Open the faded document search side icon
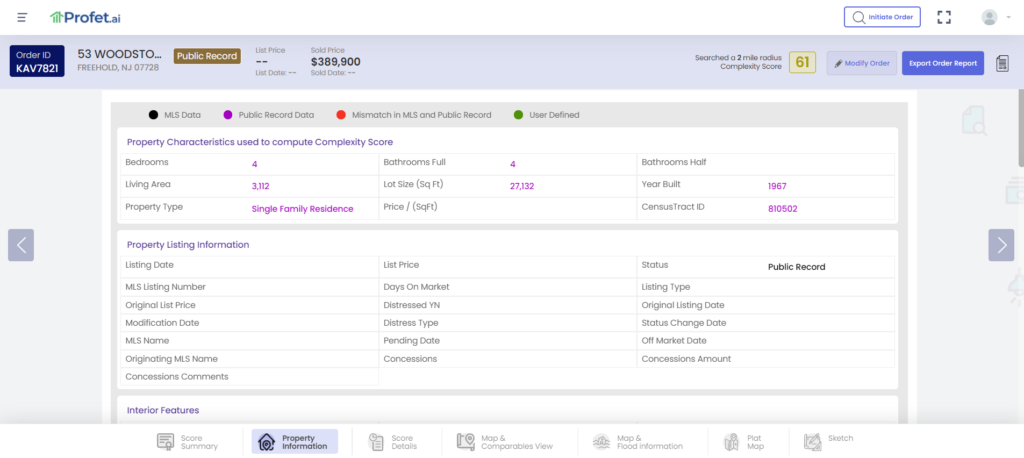Image resolution: width=1024 pixels, height=458 pixels. [975, 121]
